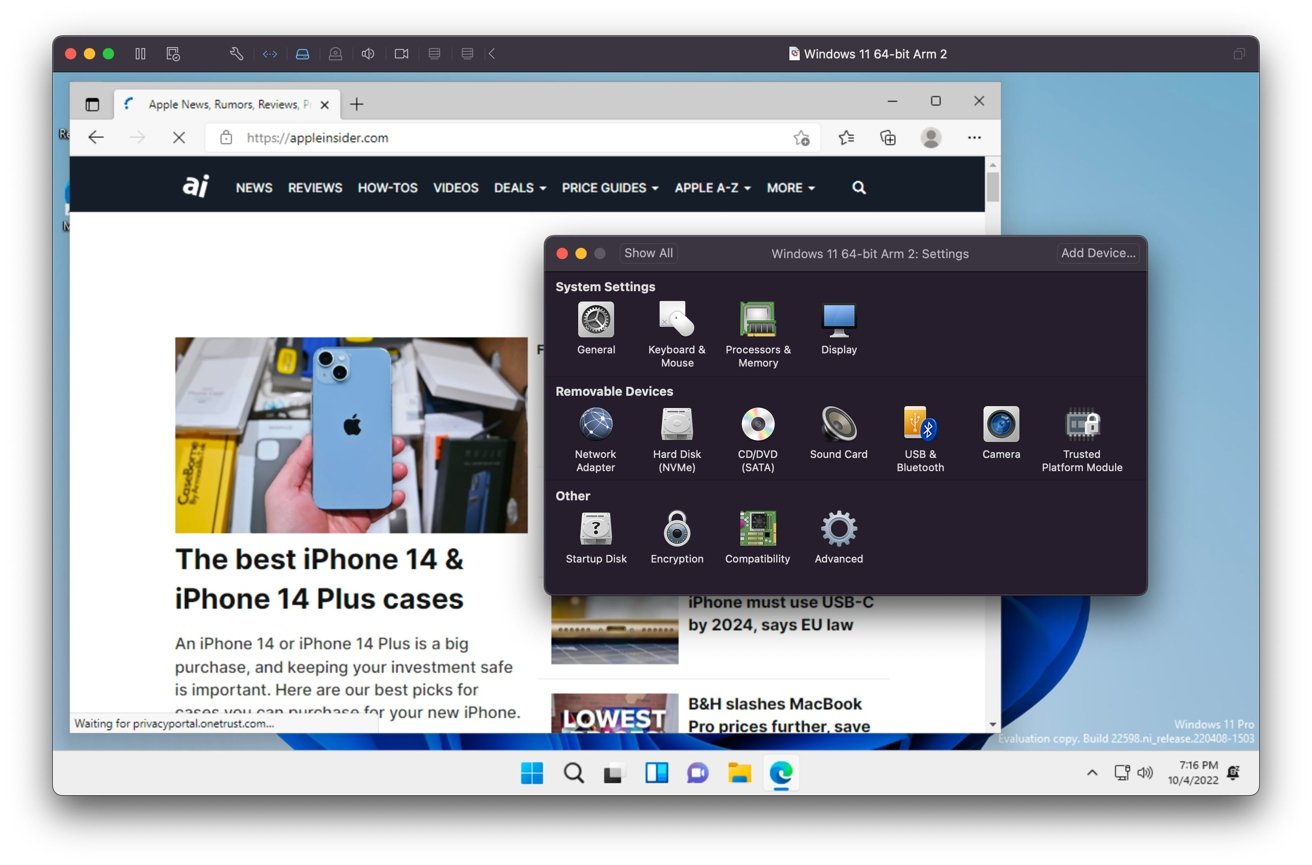Open the Startup Disk settings

coord(596,530)
